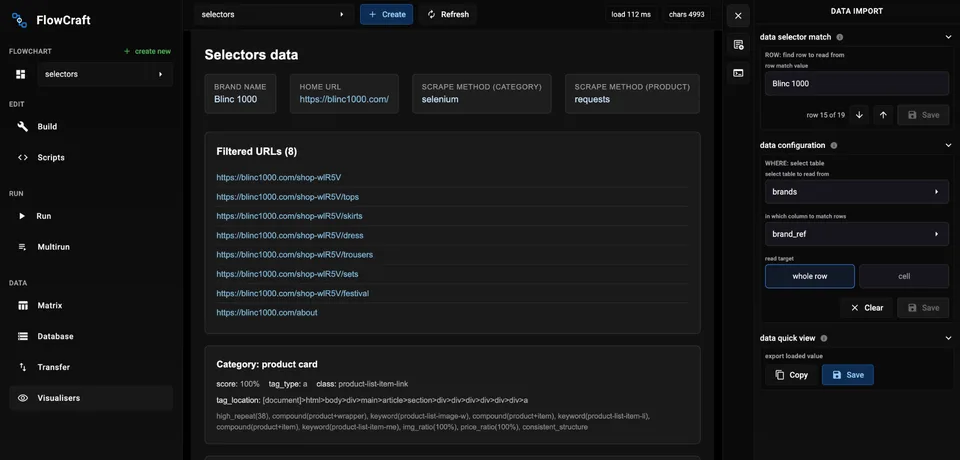Open the top selectors visualiser dropdown
This screenshot has height=460, width=960.
pos(274,14)
